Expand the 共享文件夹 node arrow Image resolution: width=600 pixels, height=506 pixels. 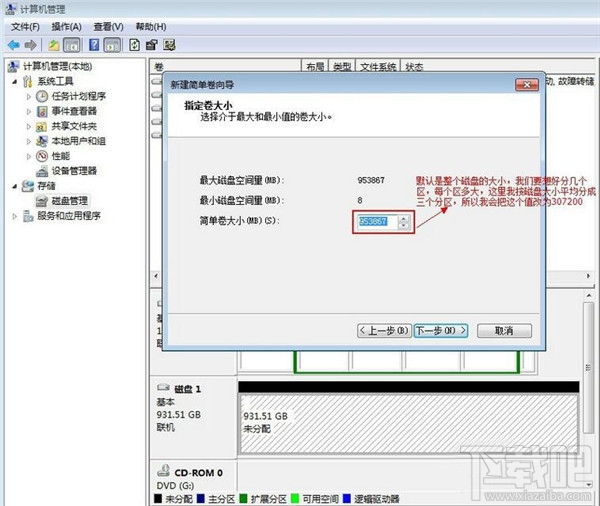click(x=29, y=126)
